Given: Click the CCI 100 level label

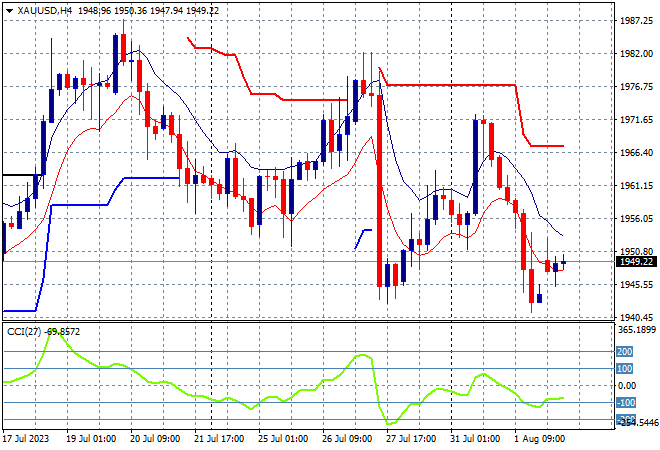Looking at the screenshot, I should [625, 369].
